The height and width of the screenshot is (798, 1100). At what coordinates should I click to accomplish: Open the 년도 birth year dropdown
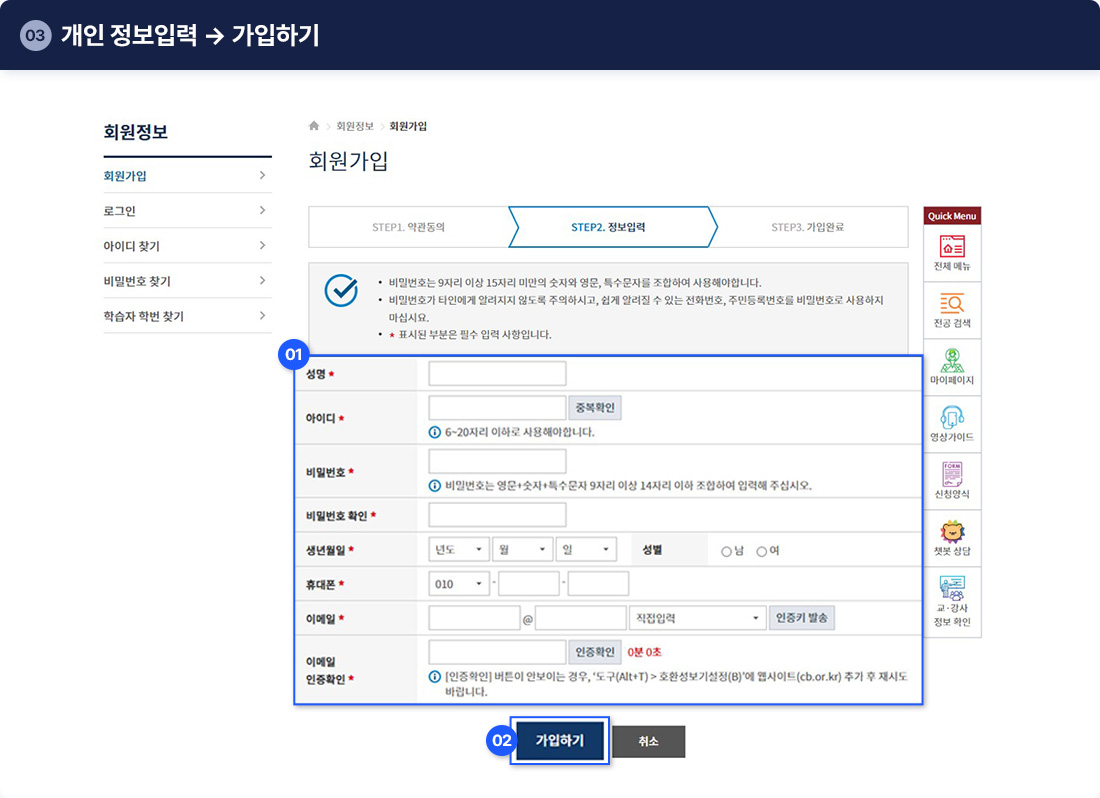pos(458,550)
